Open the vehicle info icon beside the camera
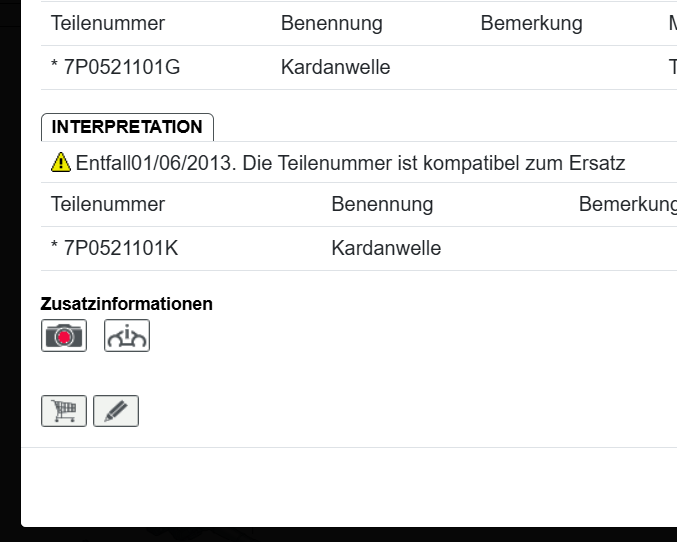Screen dimensions: 677x542 pos(127,336)
